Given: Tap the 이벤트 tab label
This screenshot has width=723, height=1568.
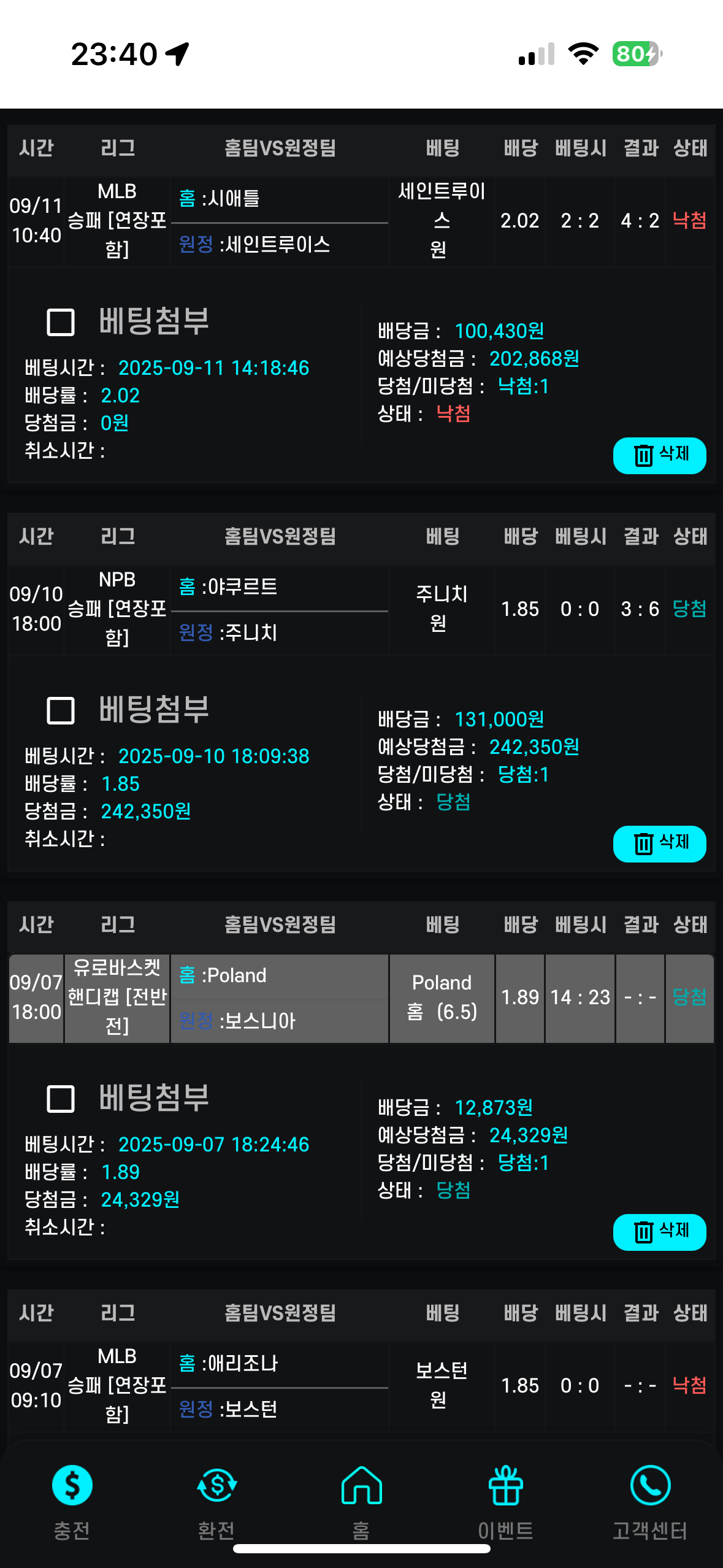Looking at the screenshot, I should [506, 1531].
